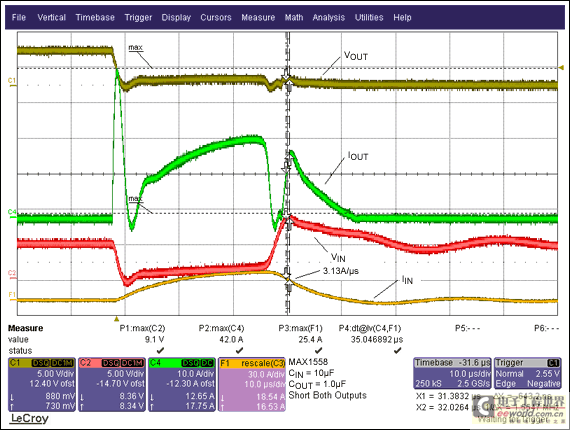Open the Measure menu

tap(258, 17)
